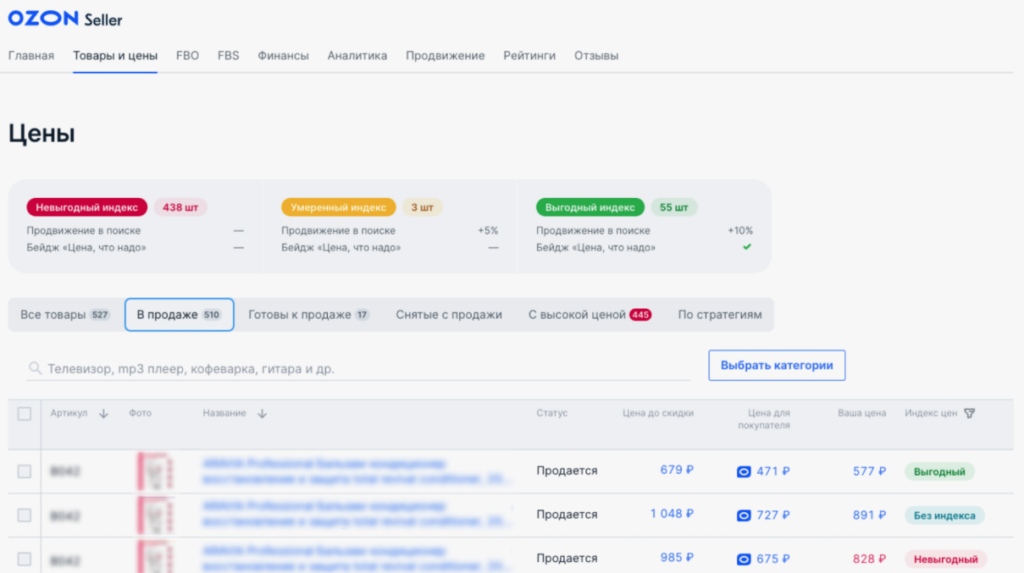Switch to the Снятые с продажи tab
This screenshot has width=1024, height=573.
tap(449, 314)
